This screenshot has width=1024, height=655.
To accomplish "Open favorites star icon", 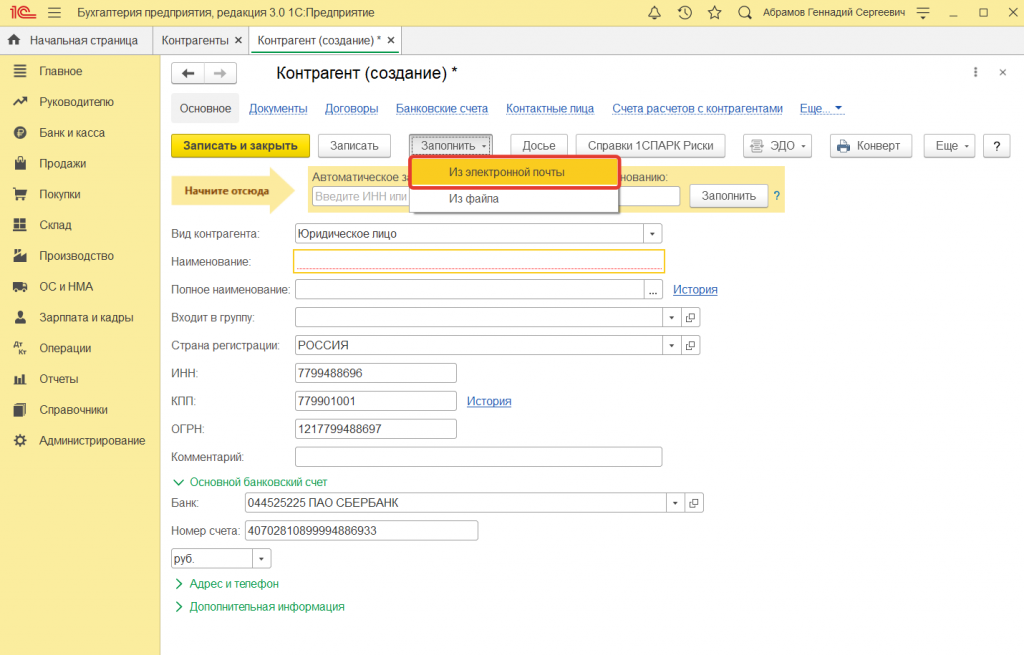I will pos(714,13).
